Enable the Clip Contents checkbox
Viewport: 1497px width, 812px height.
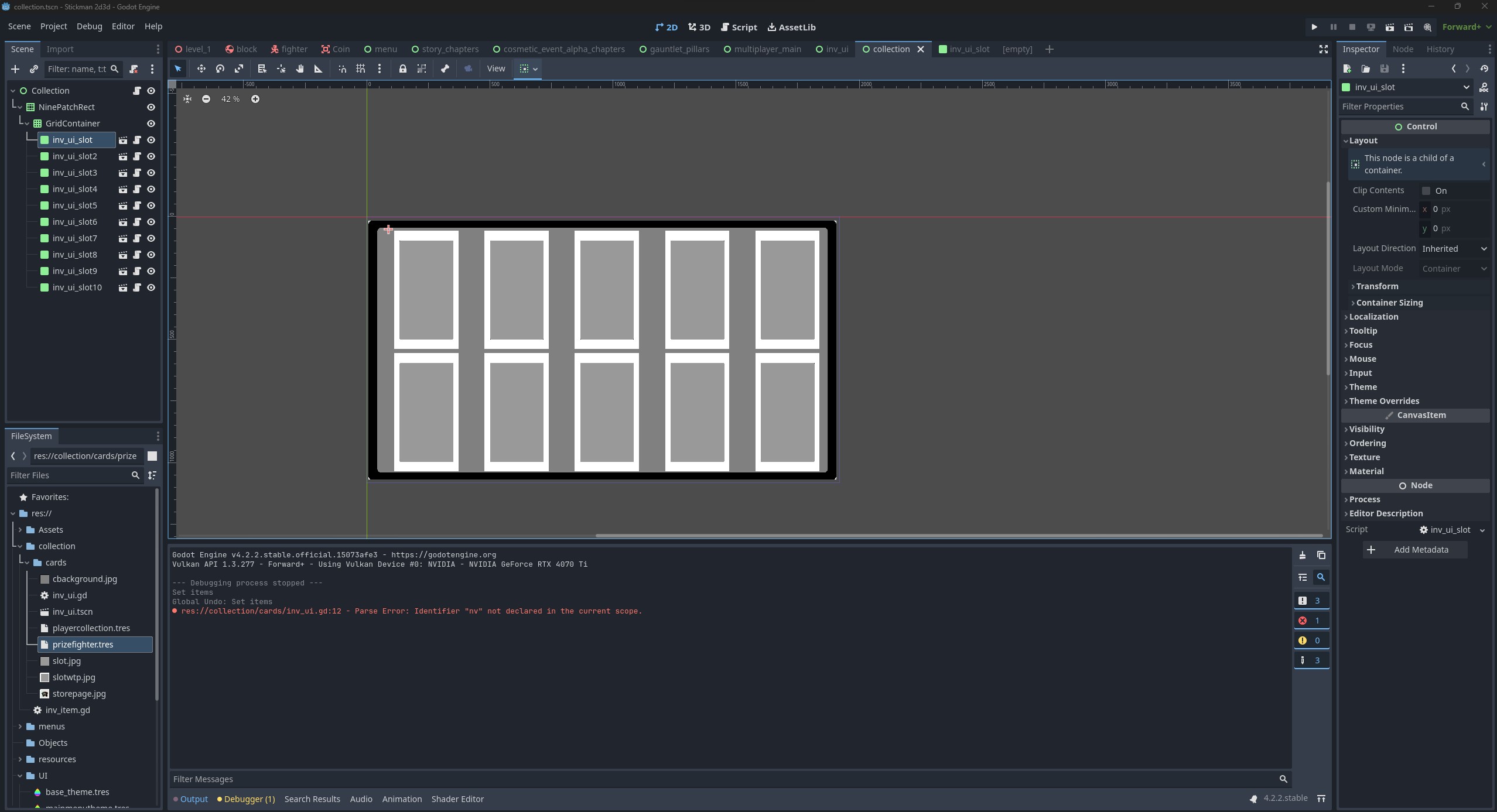point(1426,191)
